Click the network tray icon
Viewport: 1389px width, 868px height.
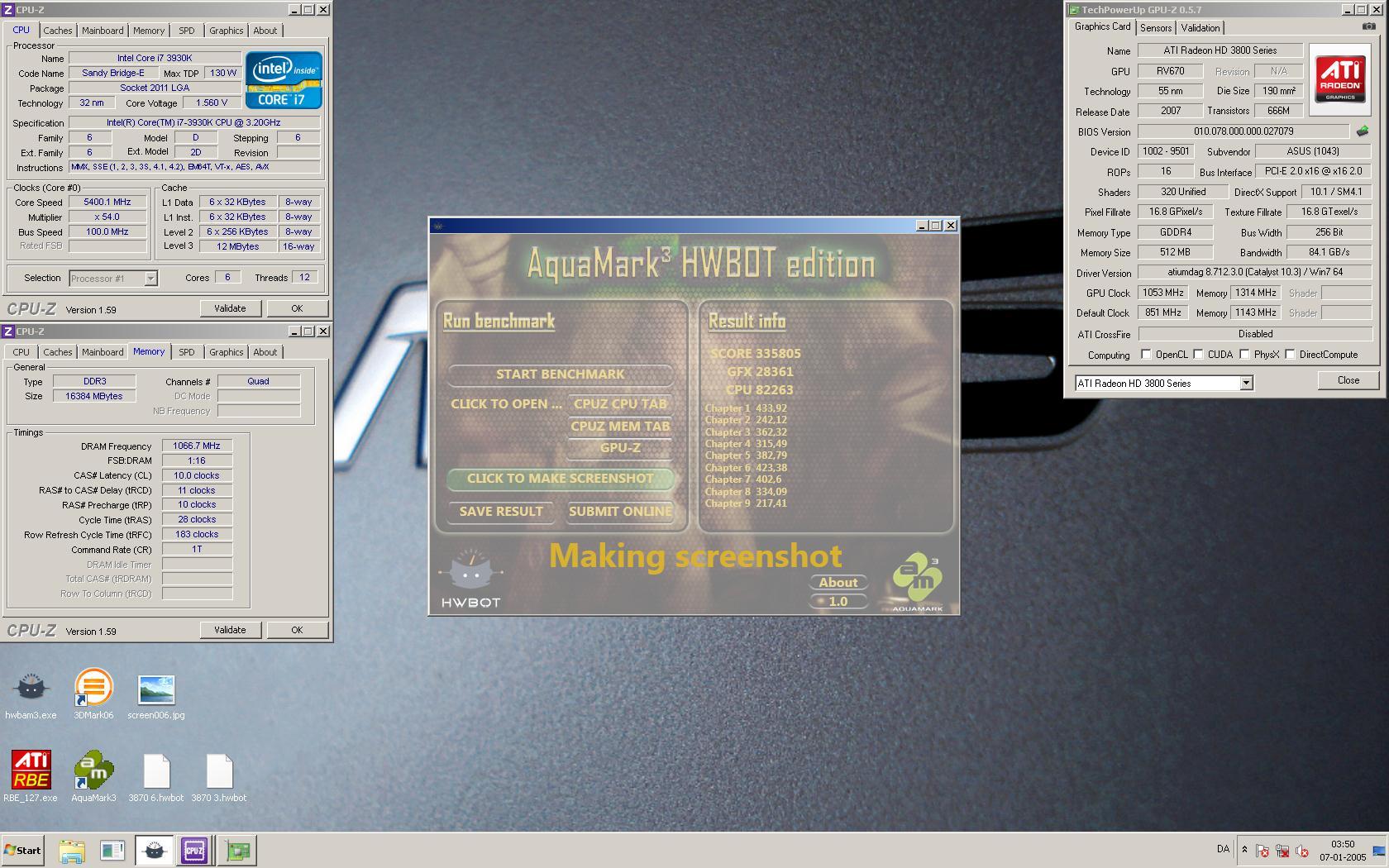(x=1282, y=851)
